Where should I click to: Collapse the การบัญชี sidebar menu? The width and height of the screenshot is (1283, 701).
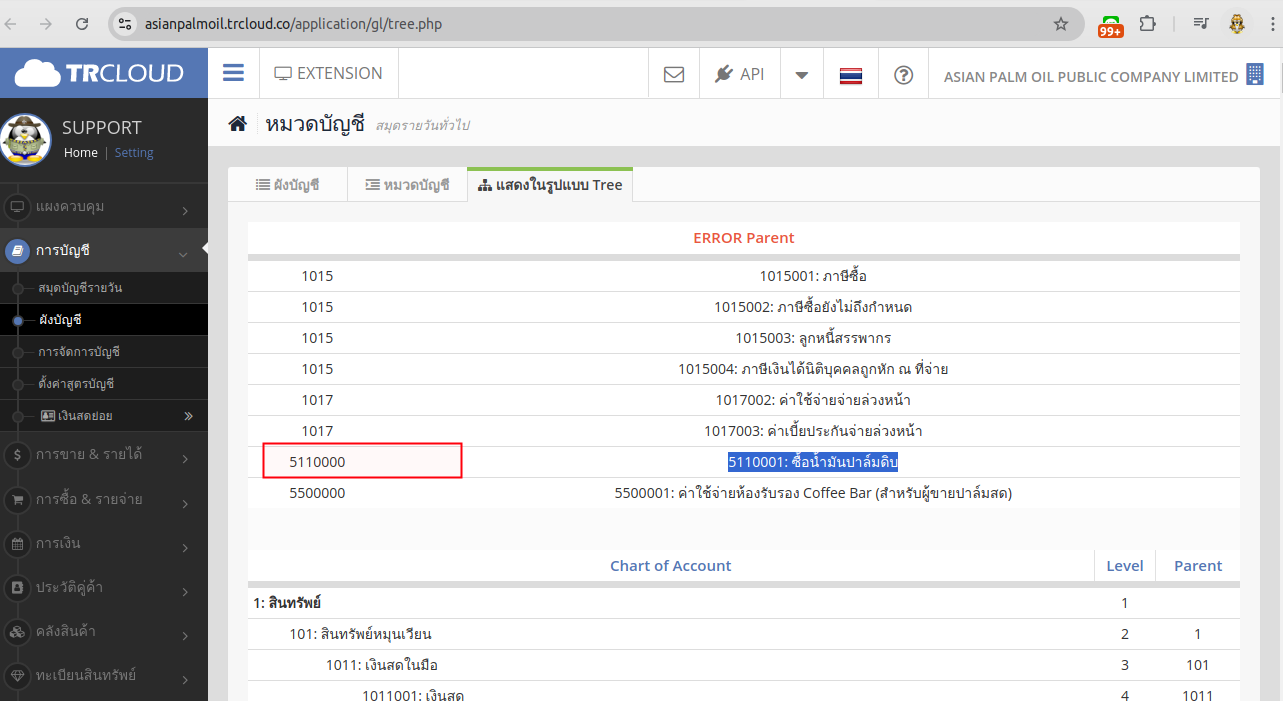(104, 251)
